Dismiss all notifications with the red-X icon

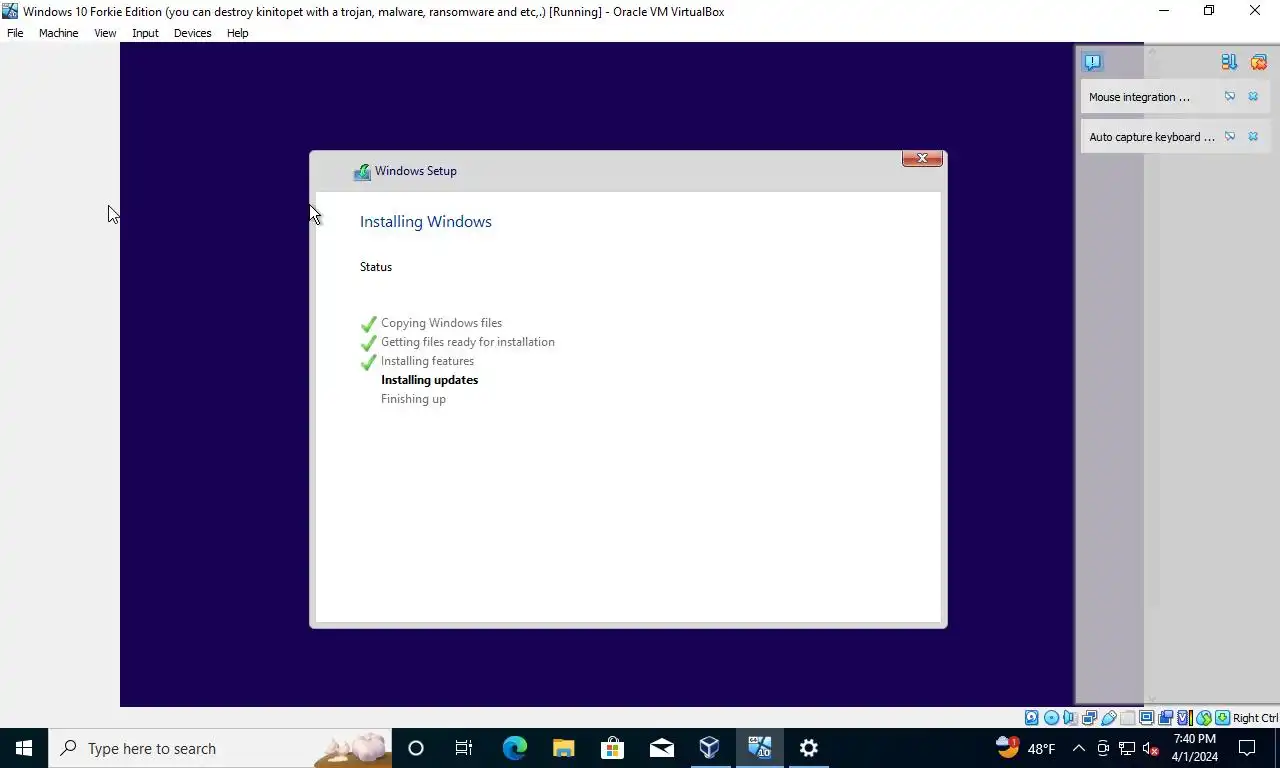1258,62
